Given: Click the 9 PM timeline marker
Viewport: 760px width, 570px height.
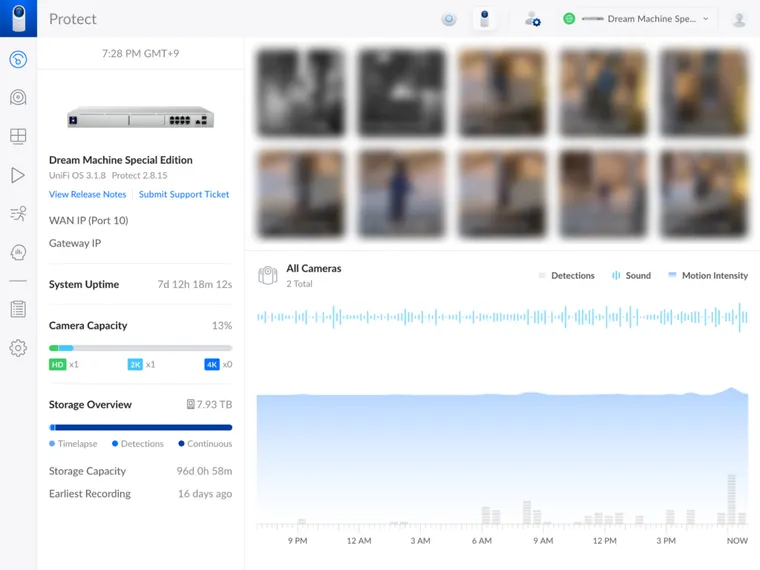Looking at the screenshot, I should pyautogui.click(x=297, y=540).
